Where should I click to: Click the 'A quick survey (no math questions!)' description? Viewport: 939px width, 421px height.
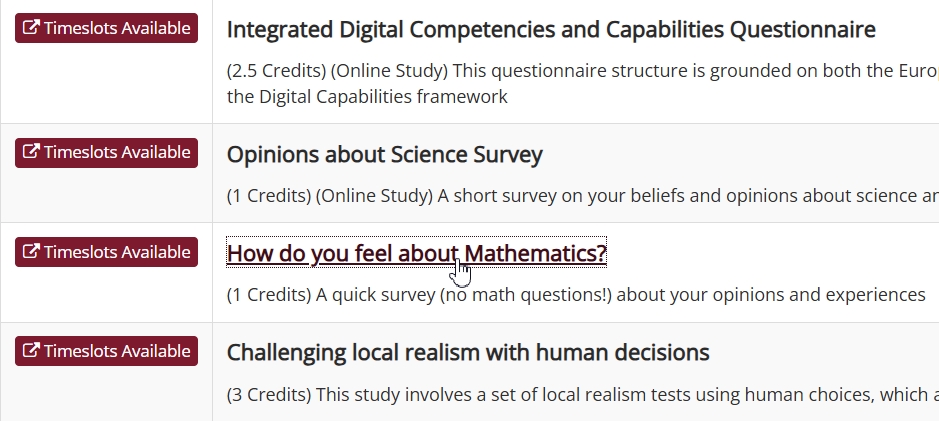(464, 295)
